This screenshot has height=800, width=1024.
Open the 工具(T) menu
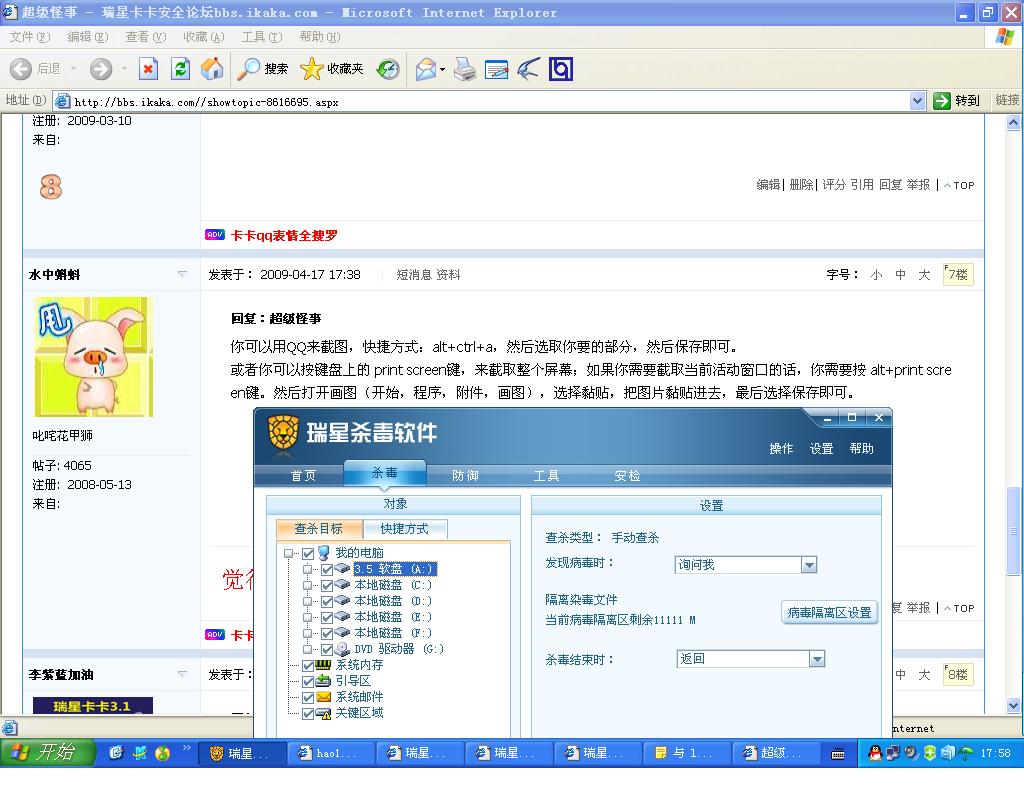click(262, 37)
